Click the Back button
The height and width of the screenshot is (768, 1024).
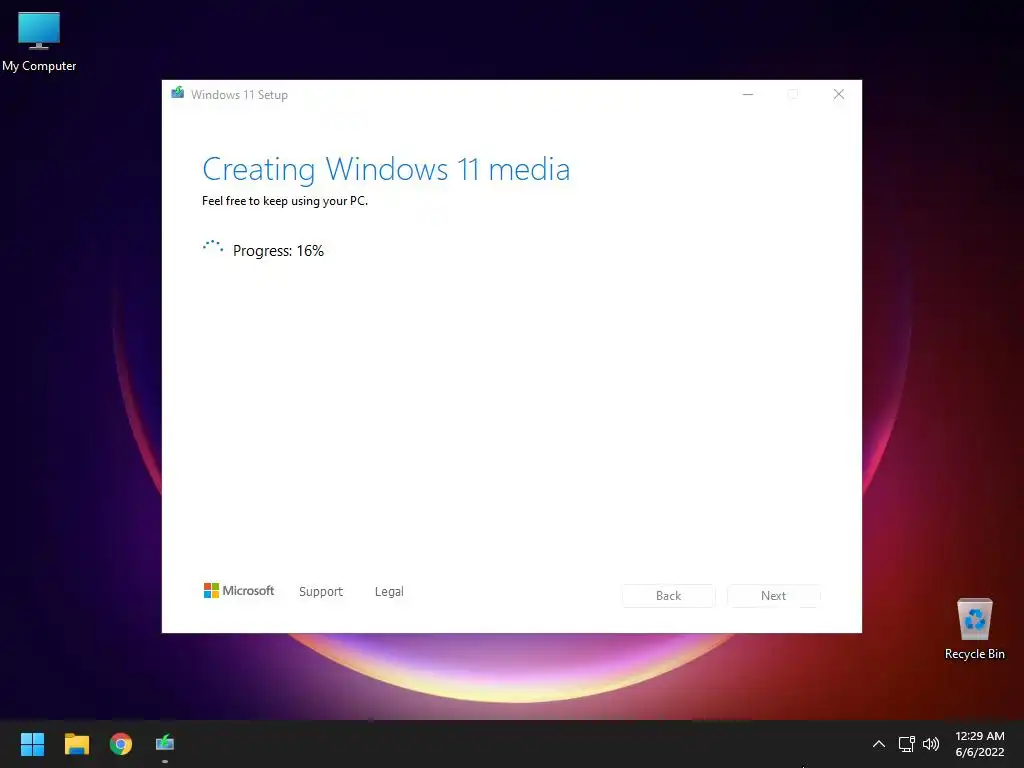pyautogui.click(x=668, y=596)
